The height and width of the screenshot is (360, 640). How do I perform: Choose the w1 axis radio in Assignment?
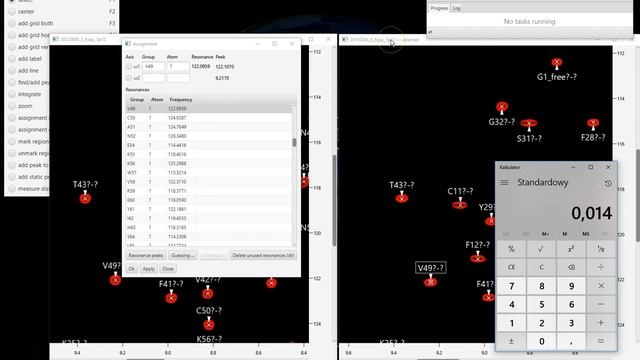[129, 66]
